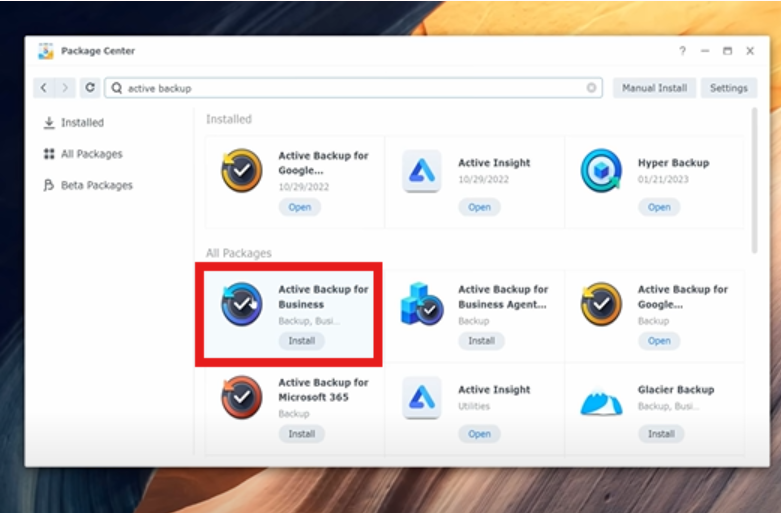Close the Package Center window
The height and width of the screenshot is (513, 781).
coord(750,51)
